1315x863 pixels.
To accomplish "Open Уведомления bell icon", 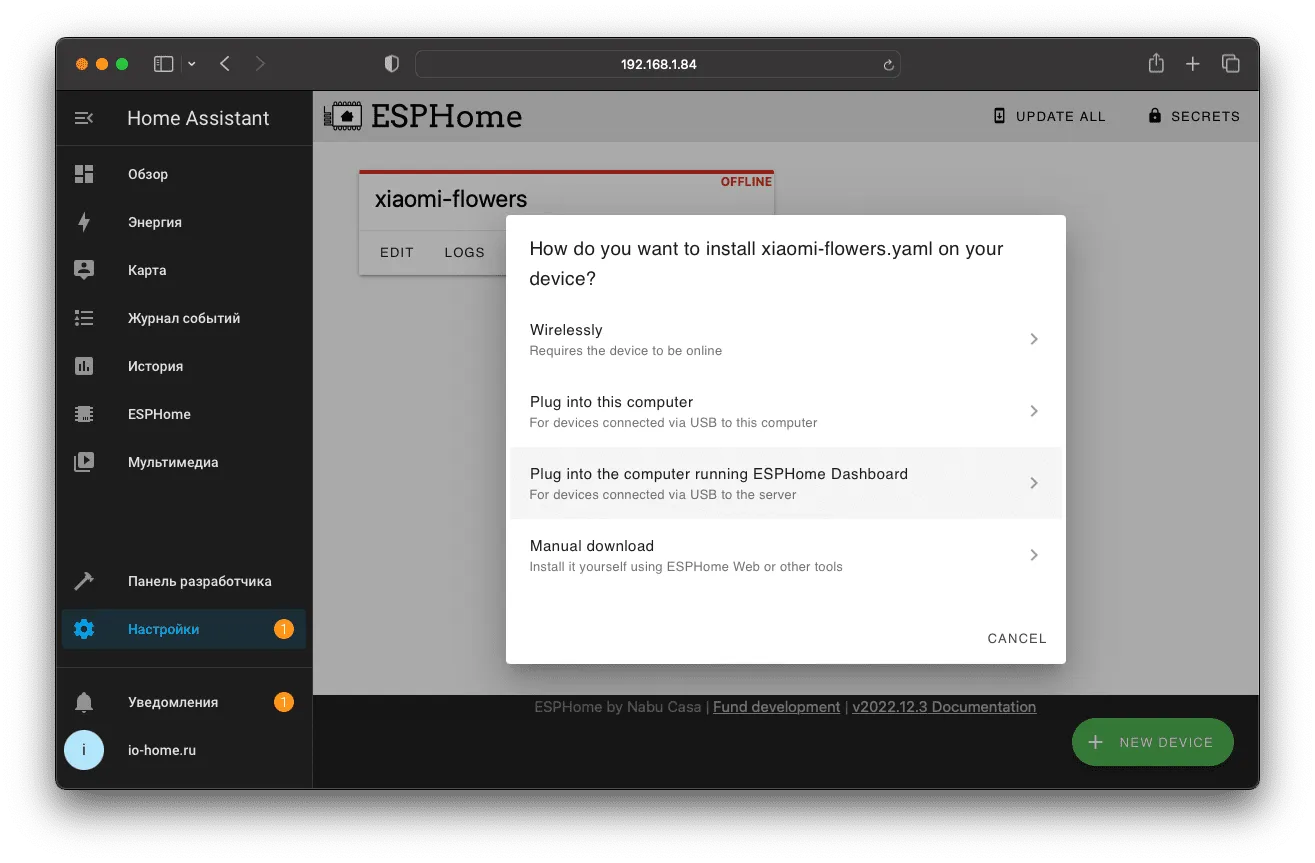I will coord(84,702).
